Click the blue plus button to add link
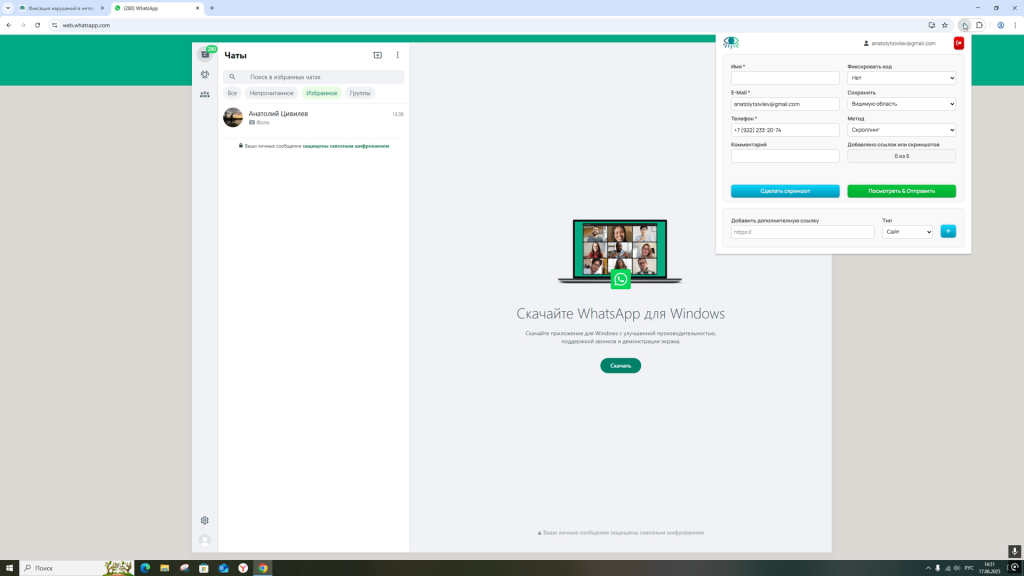The height and width of the screenshot is (576, 1024). coord(948,231)
